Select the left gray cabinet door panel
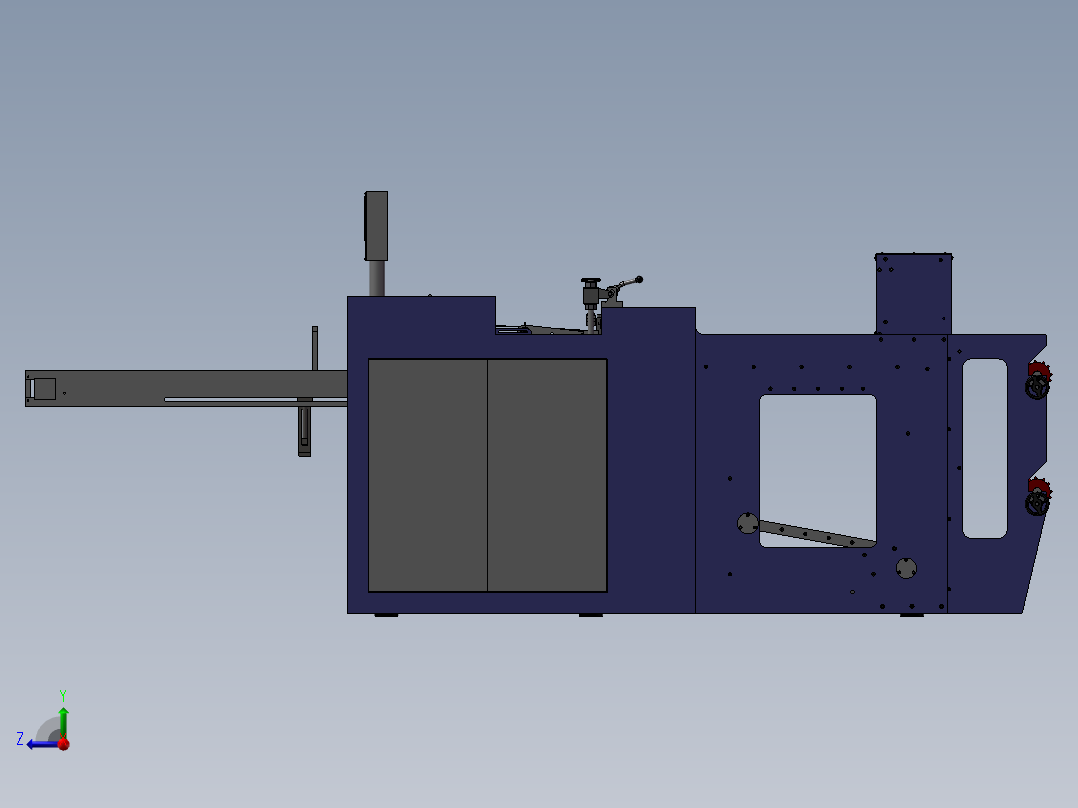Viewport: 1078px width, 808px height. pos(428,475)
